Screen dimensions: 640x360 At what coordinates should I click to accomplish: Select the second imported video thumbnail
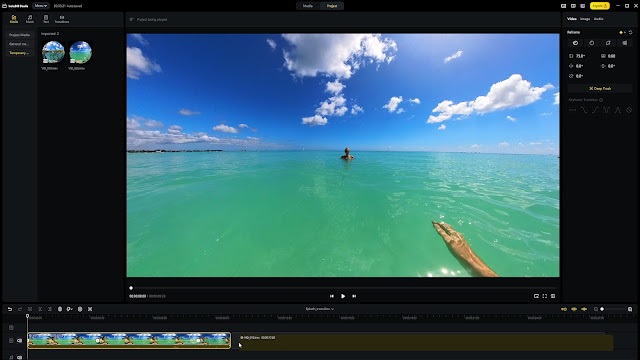click(80, 52)
